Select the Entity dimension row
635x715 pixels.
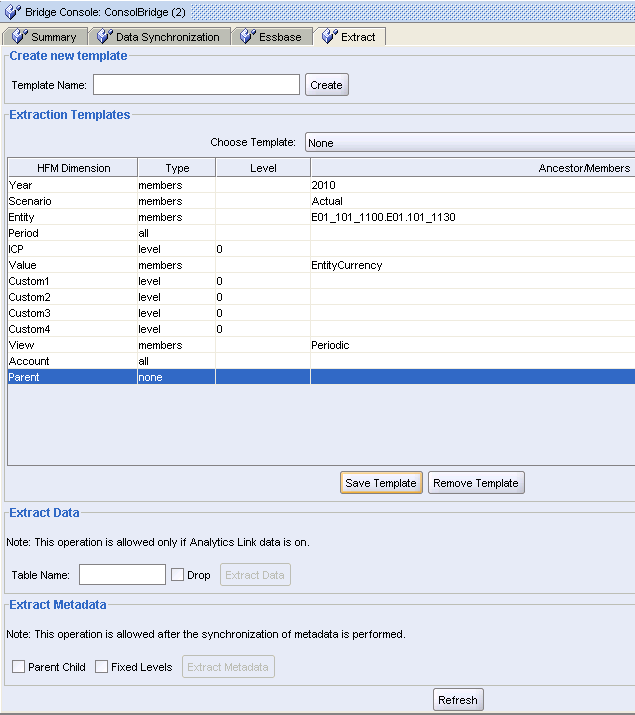pos(321,217)
